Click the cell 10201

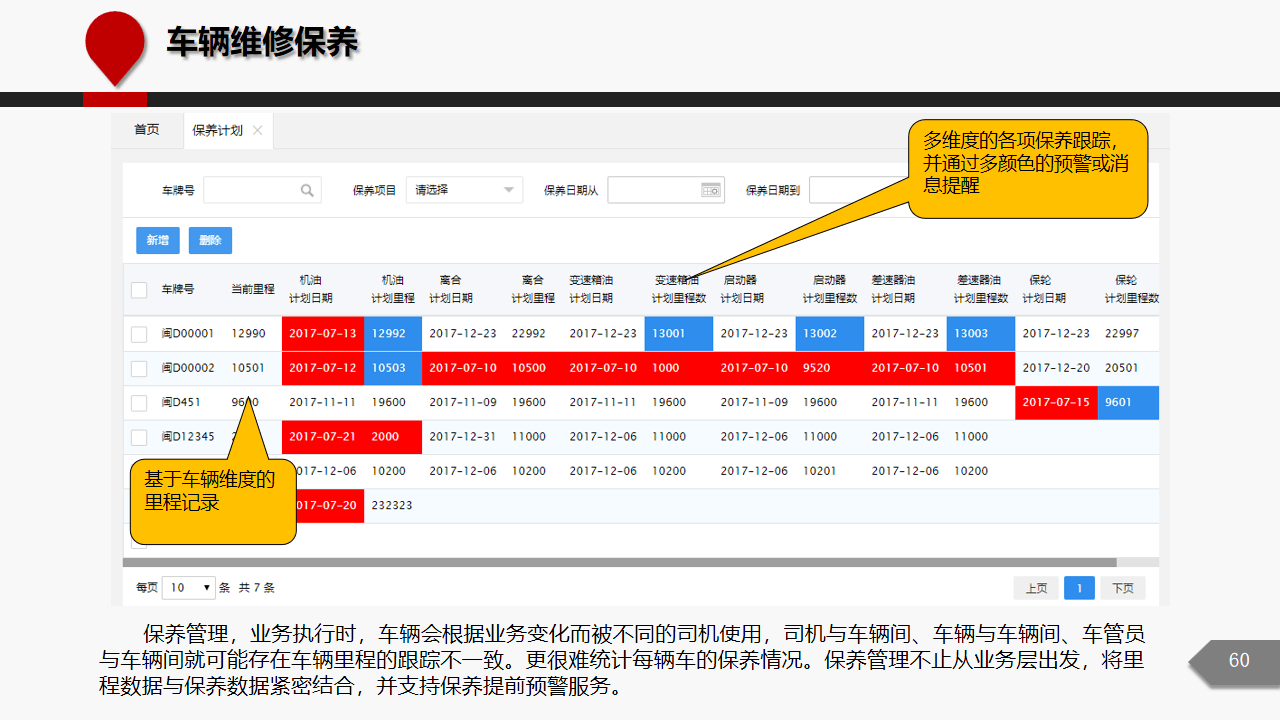click(820, 471)
